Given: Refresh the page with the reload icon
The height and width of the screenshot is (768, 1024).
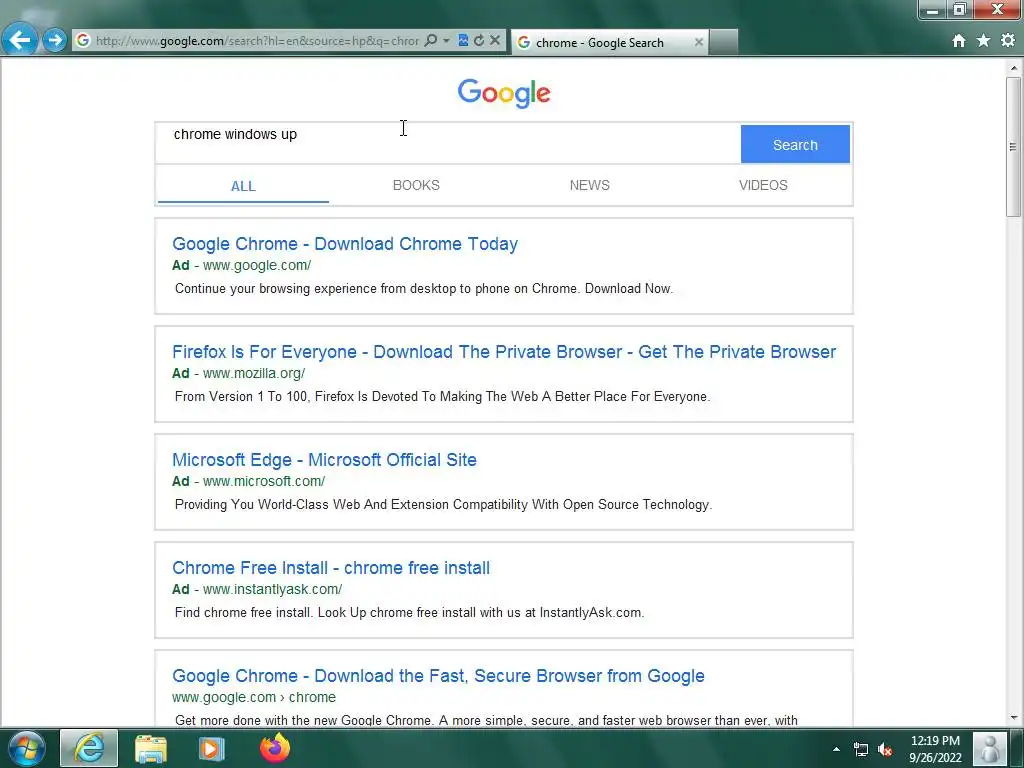Looking at the screenshot, I should point(479,40).
